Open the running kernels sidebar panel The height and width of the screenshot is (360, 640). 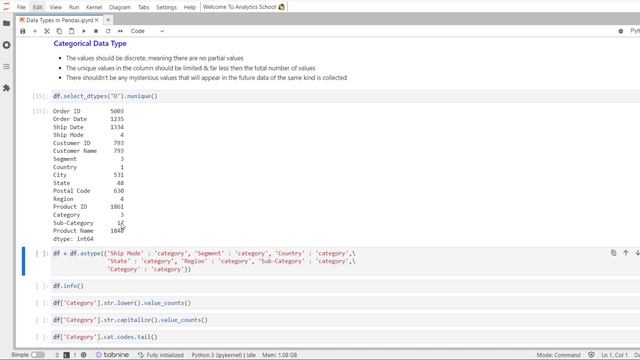click(7, 45)
